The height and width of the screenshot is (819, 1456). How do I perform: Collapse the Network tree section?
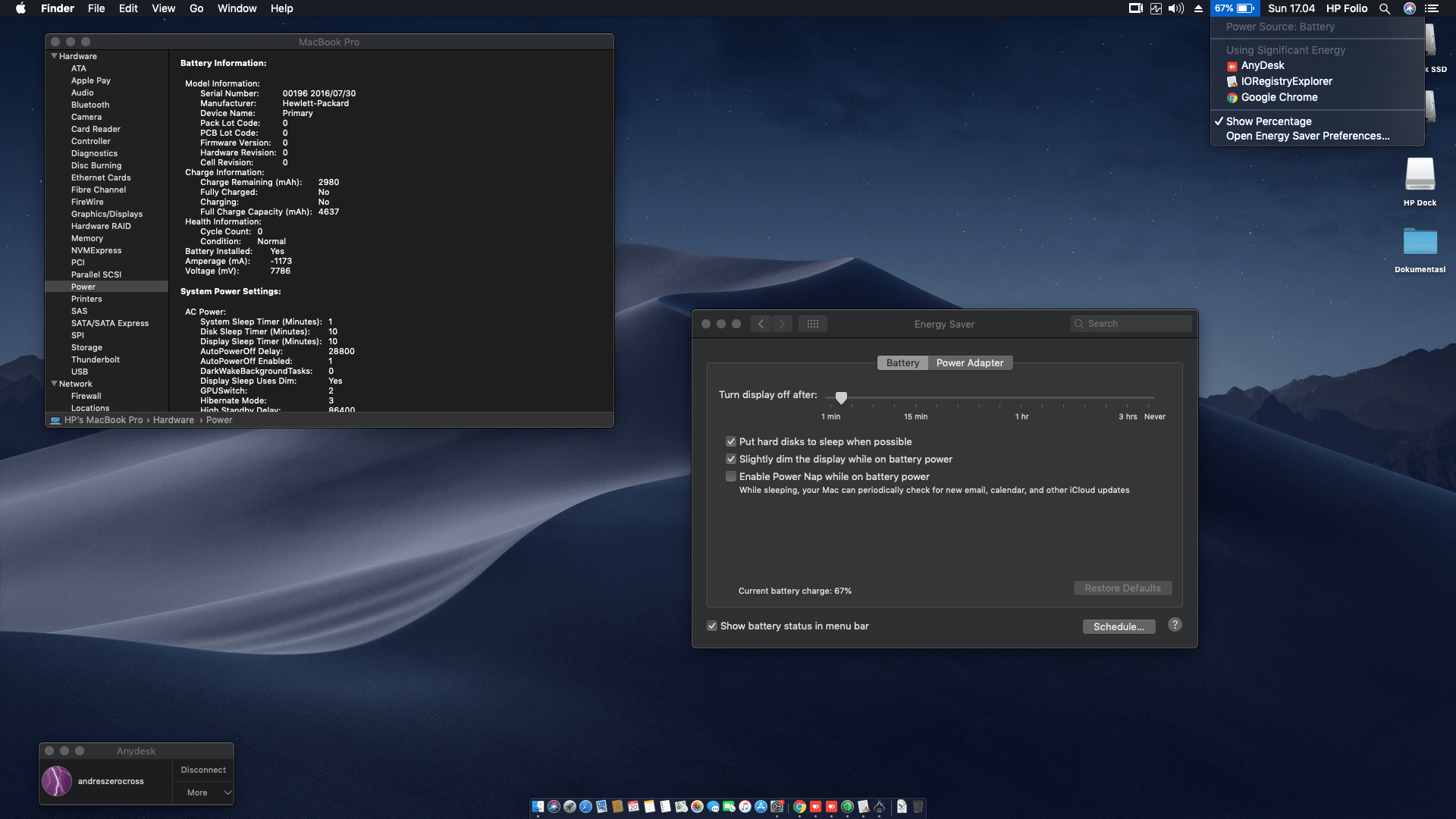(54, 384)
